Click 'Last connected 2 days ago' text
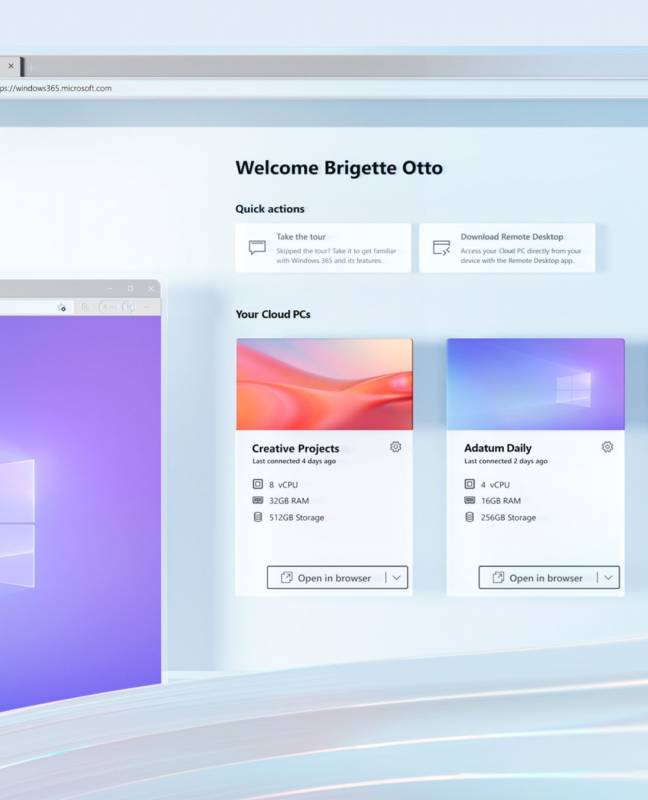Image resolution: width=648 pixels, height=800 pixels. pyautogui.click(x=506, y=461)
